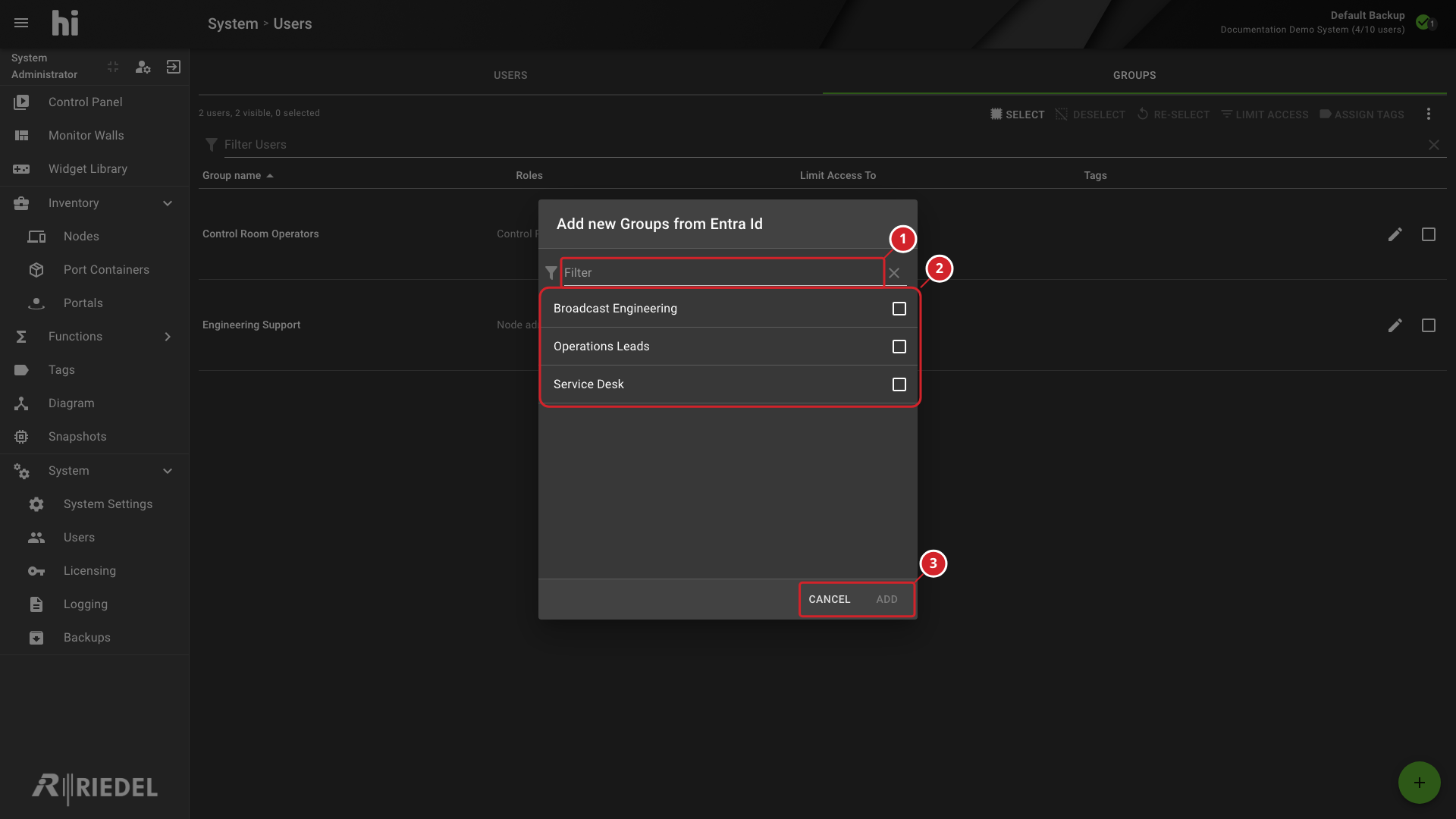Viewport: 1456px width, 819px height.
Task: Navigate to Portals
Action: [x=94, y=303]
